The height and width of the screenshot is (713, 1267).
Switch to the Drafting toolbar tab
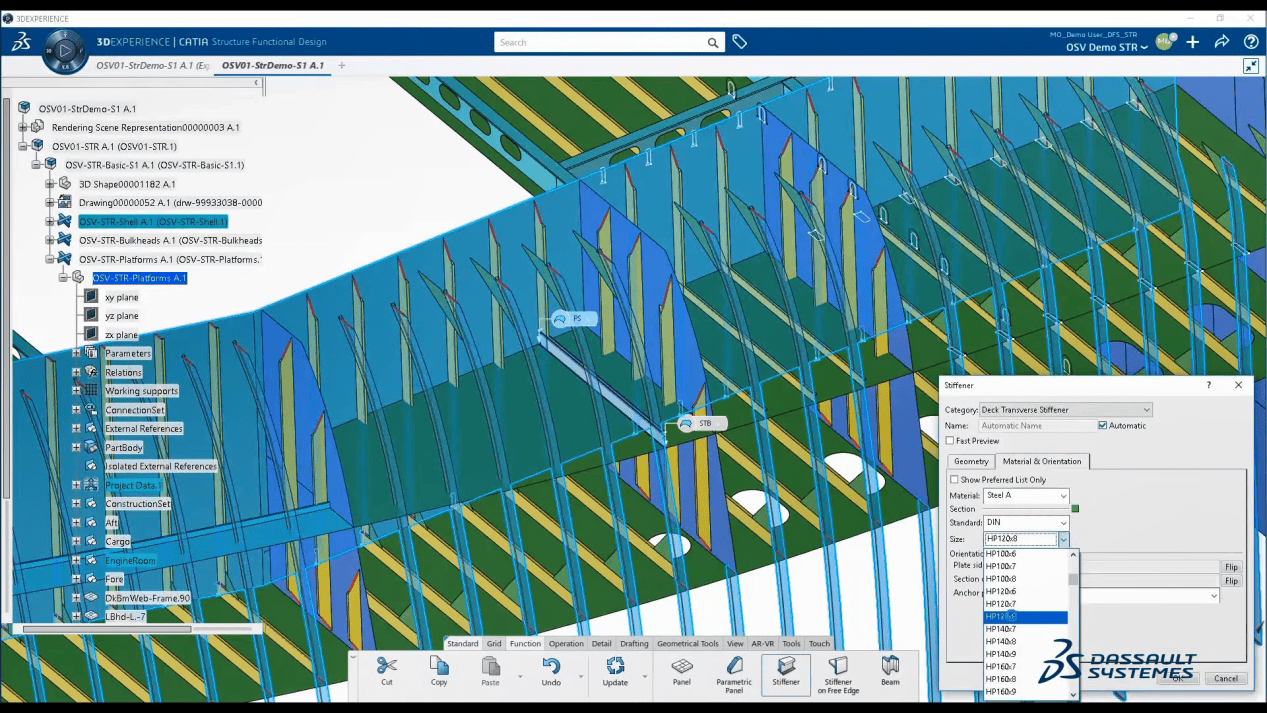(634, 644)
